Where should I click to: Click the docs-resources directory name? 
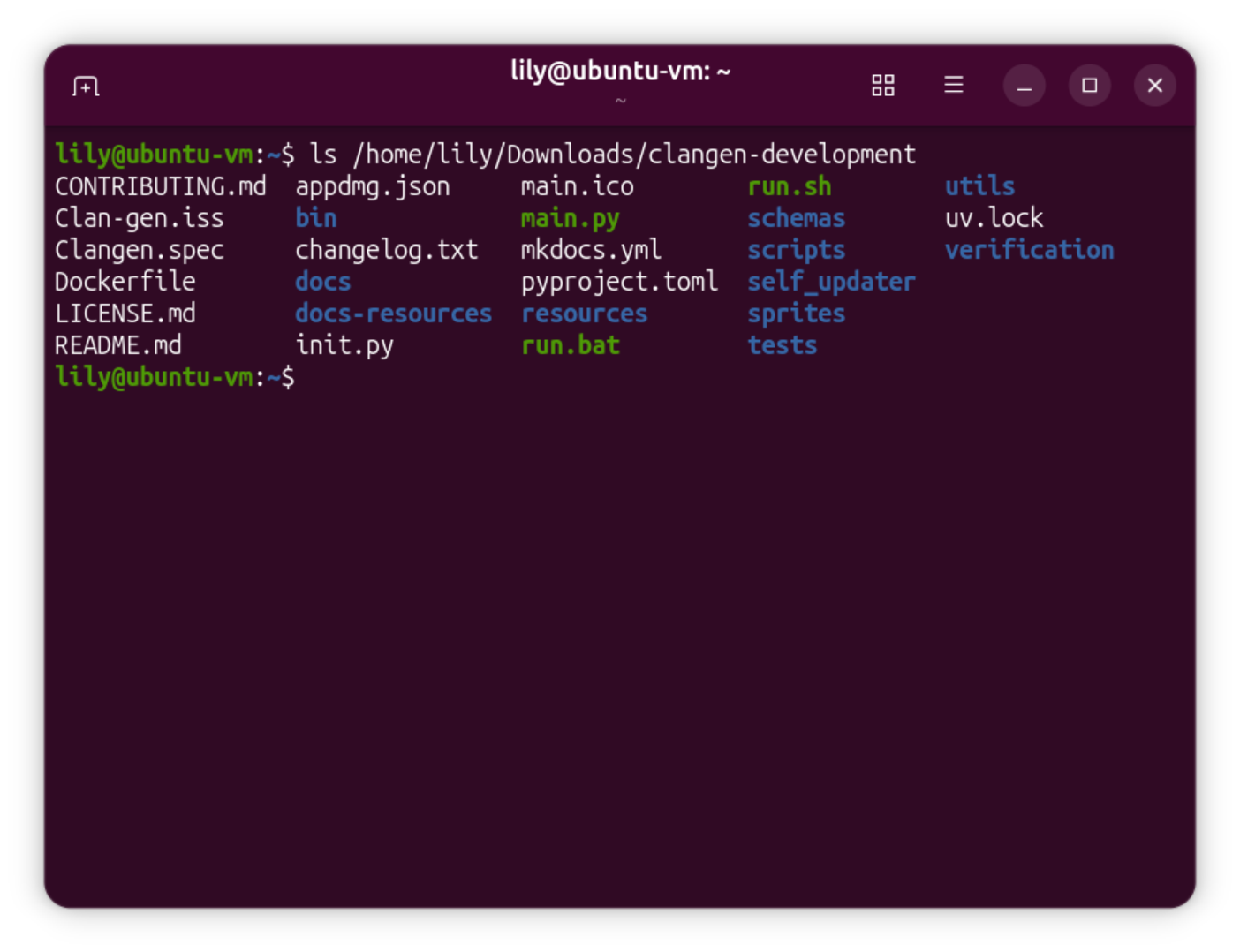(x=394, y=314)
